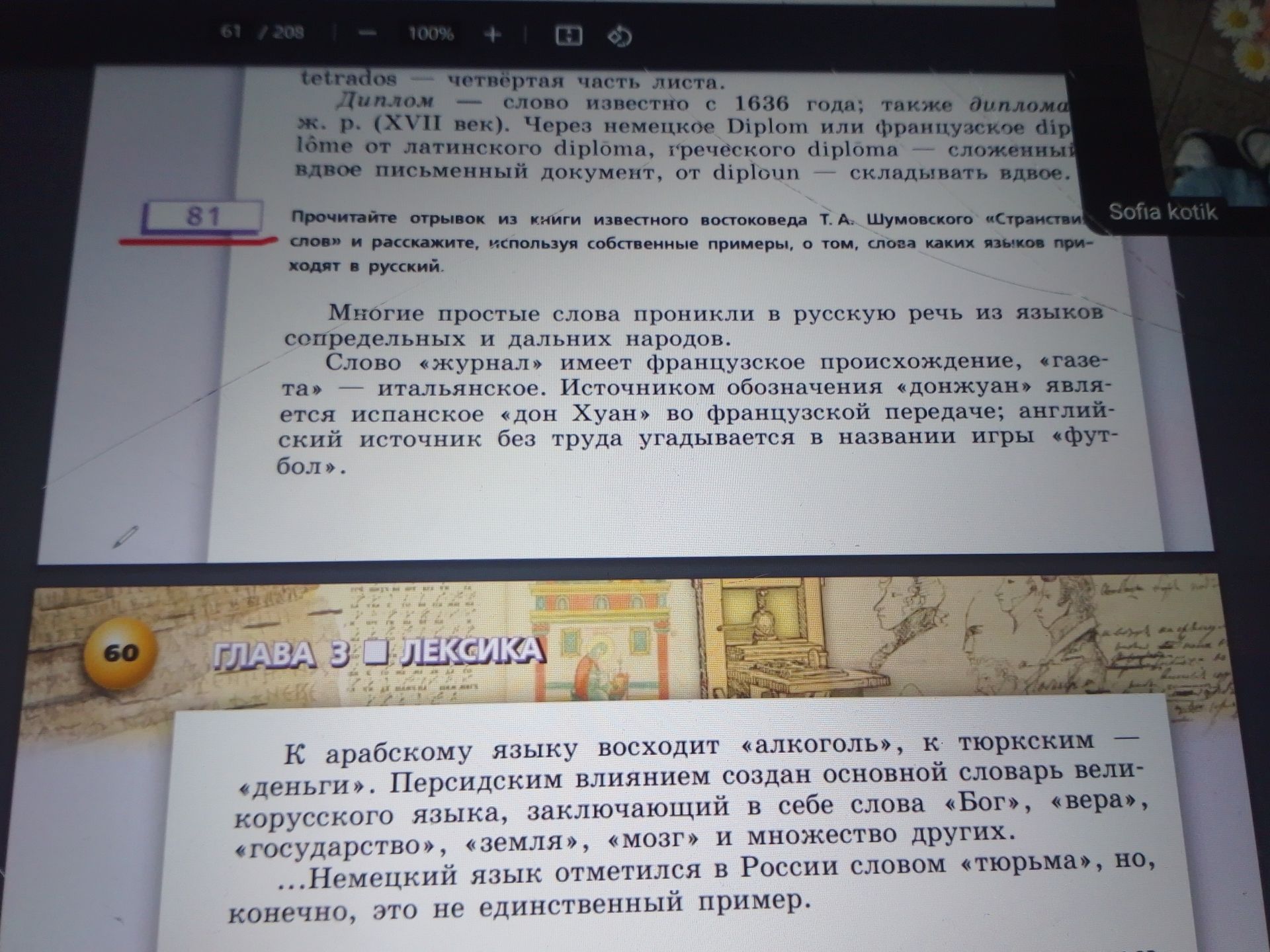1270x952 pixels.
Task: Click the total page count 208
Action: (x=288, y=32)
